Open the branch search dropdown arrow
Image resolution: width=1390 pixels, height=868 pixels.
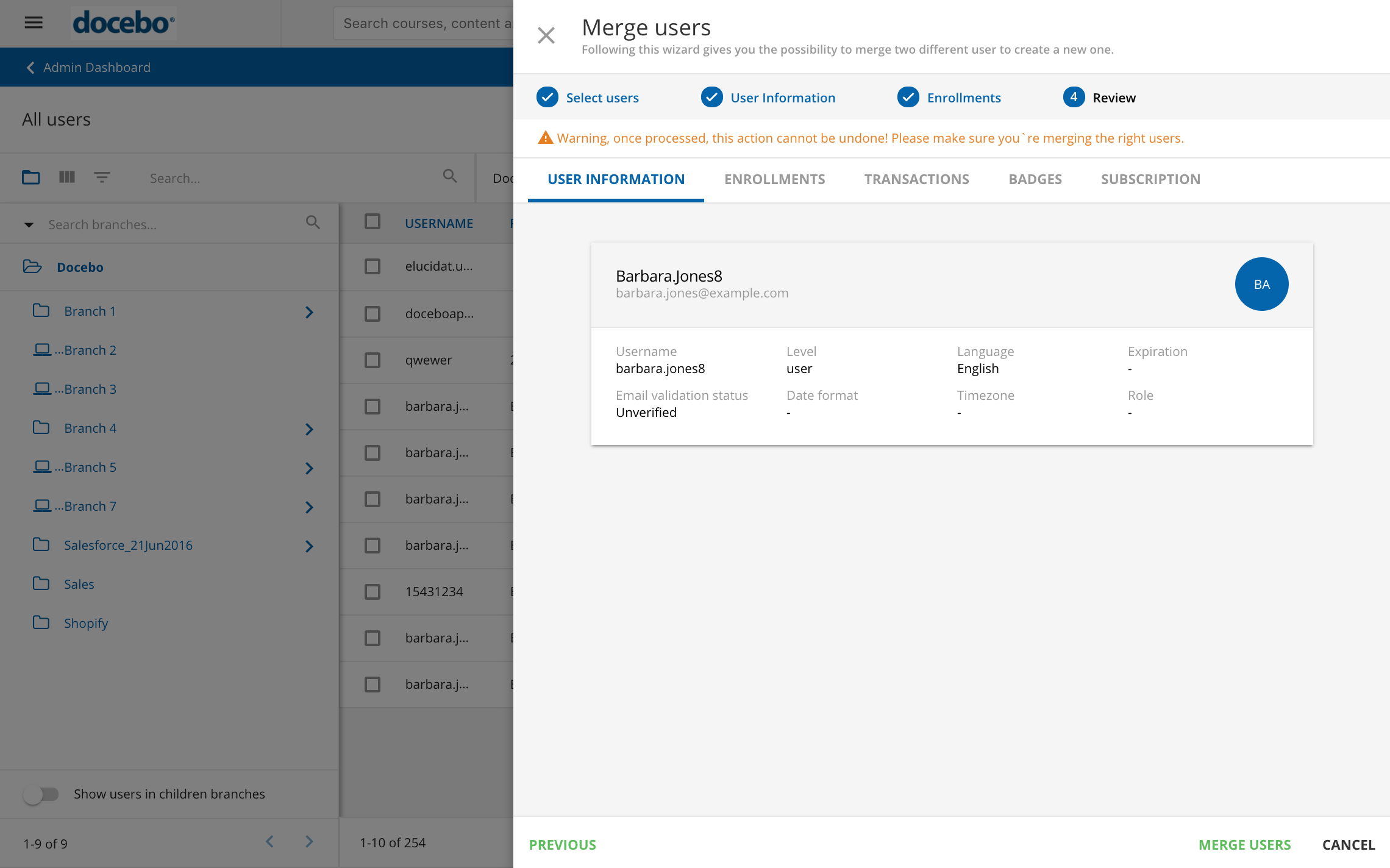tap(29, 225)
